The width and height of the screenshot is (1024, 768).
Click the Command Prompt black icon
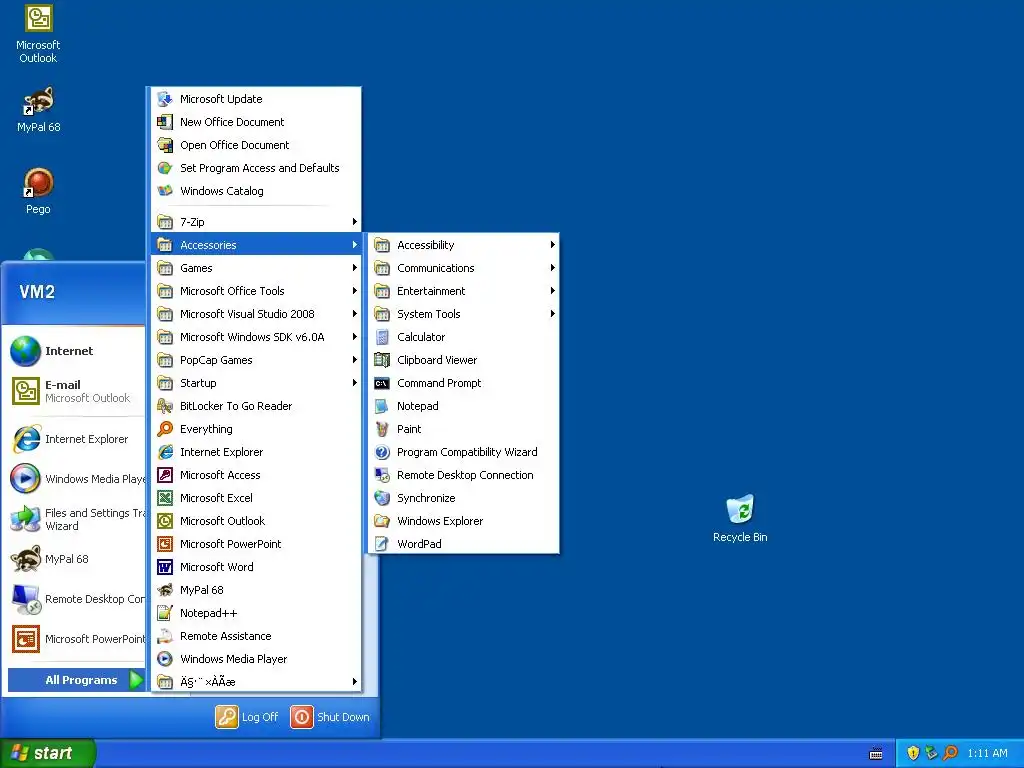click(382, 383)
